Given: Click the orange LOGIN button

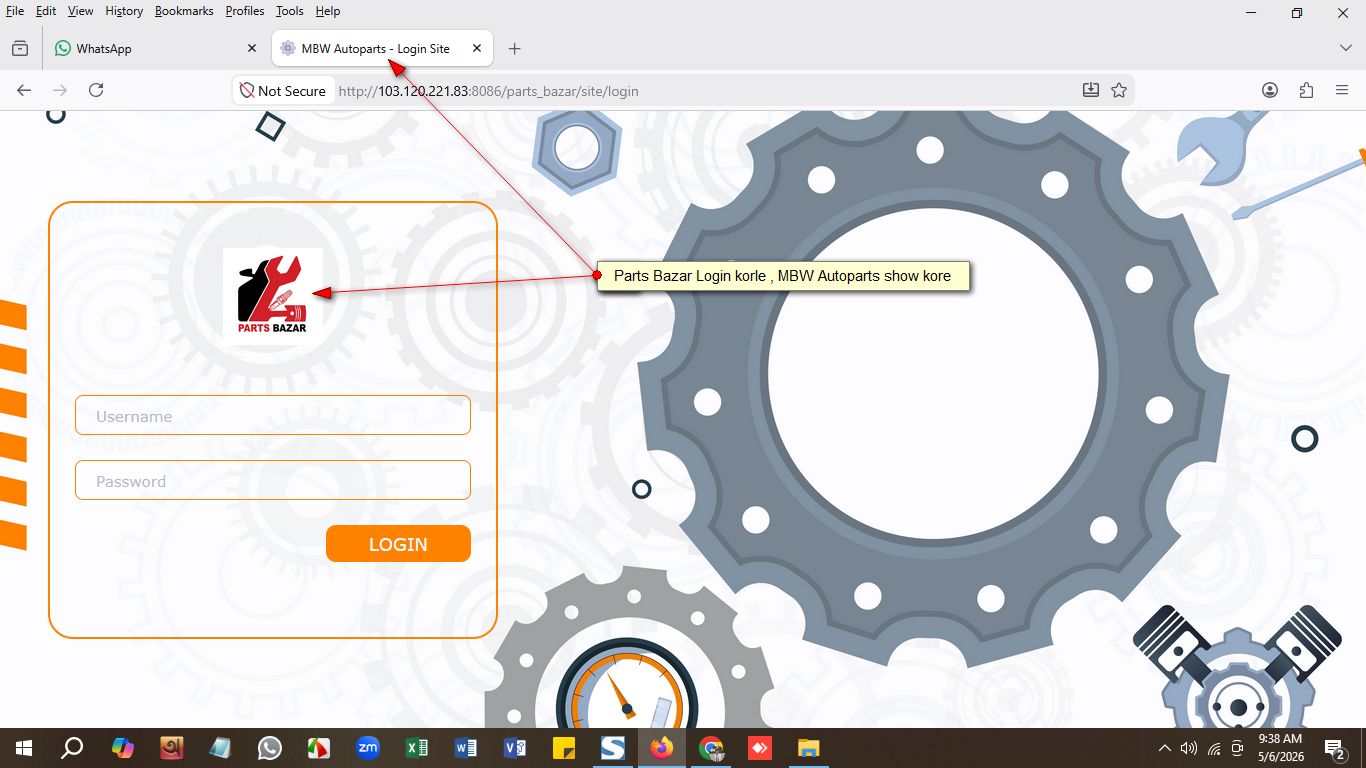Looking at the screenshot, I should (x=398, y=544).
